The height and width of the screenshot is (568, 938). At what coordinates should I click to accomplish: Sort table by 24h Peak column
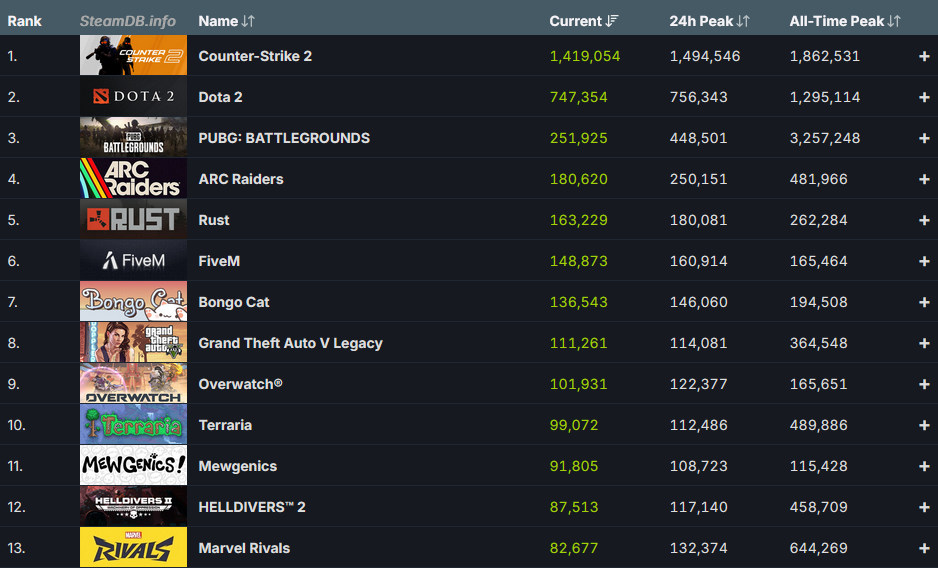[709, 21]
